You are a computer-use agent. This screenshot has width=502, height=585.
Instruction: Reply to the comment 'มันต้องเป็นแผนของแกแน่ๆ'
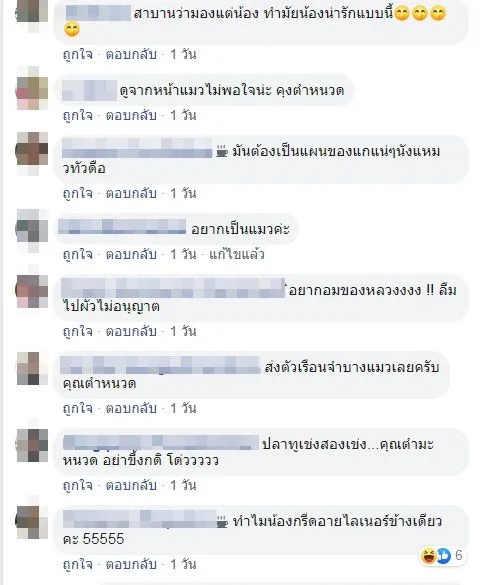(131, 193)
